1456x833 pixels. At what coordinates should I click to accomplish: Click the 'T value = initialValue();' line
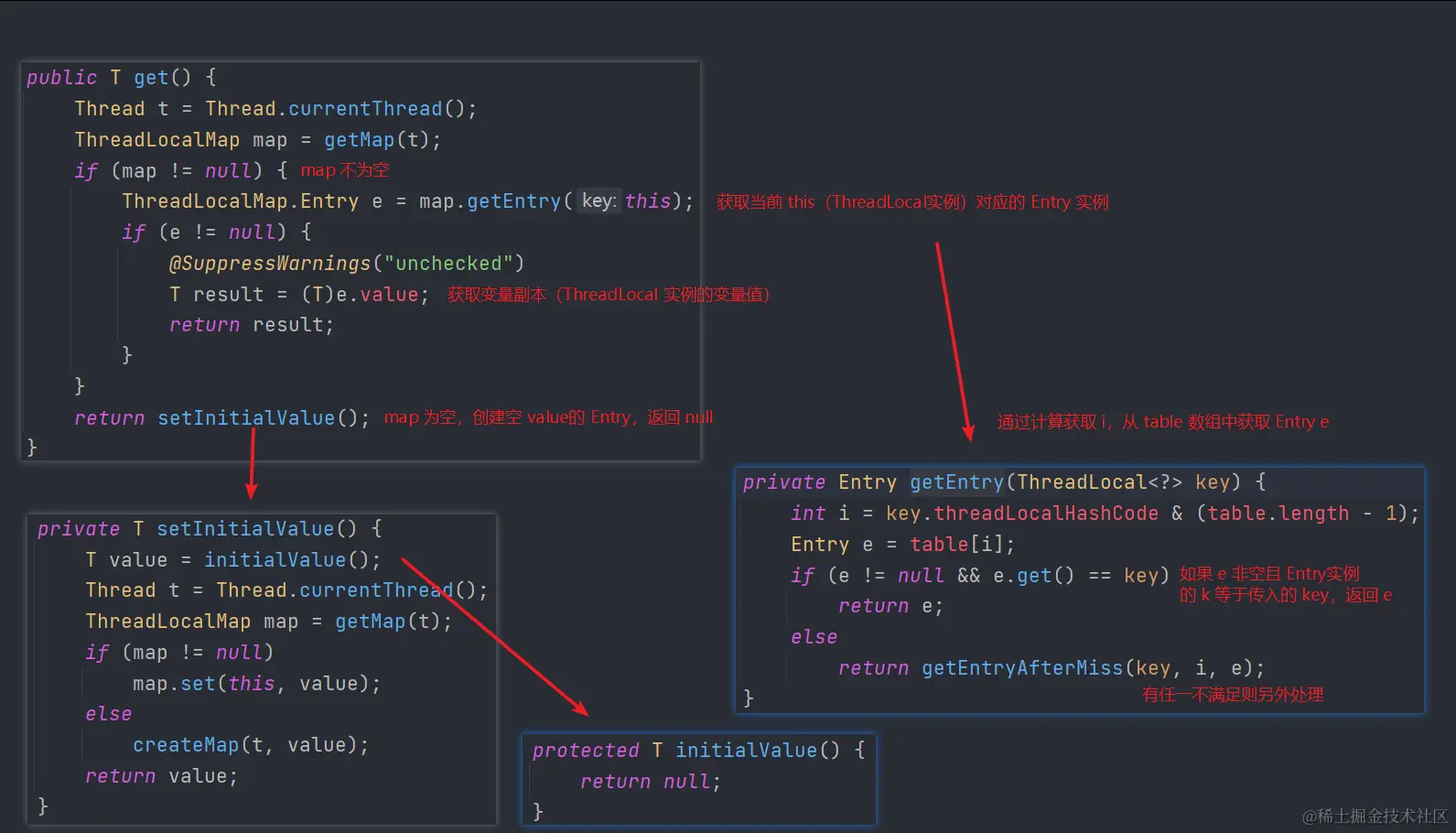tap(233, 560)
